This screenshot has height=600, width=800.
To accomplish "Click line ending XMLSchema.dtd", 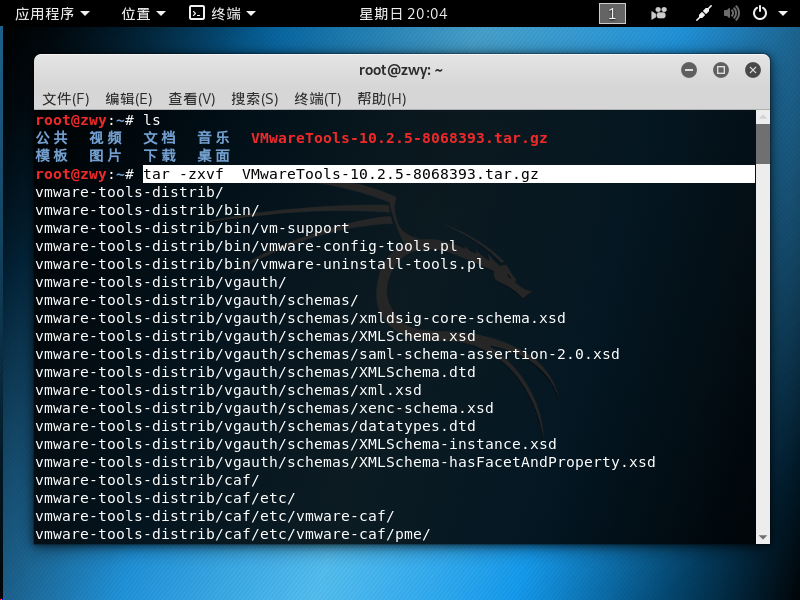I will point(256,372).
